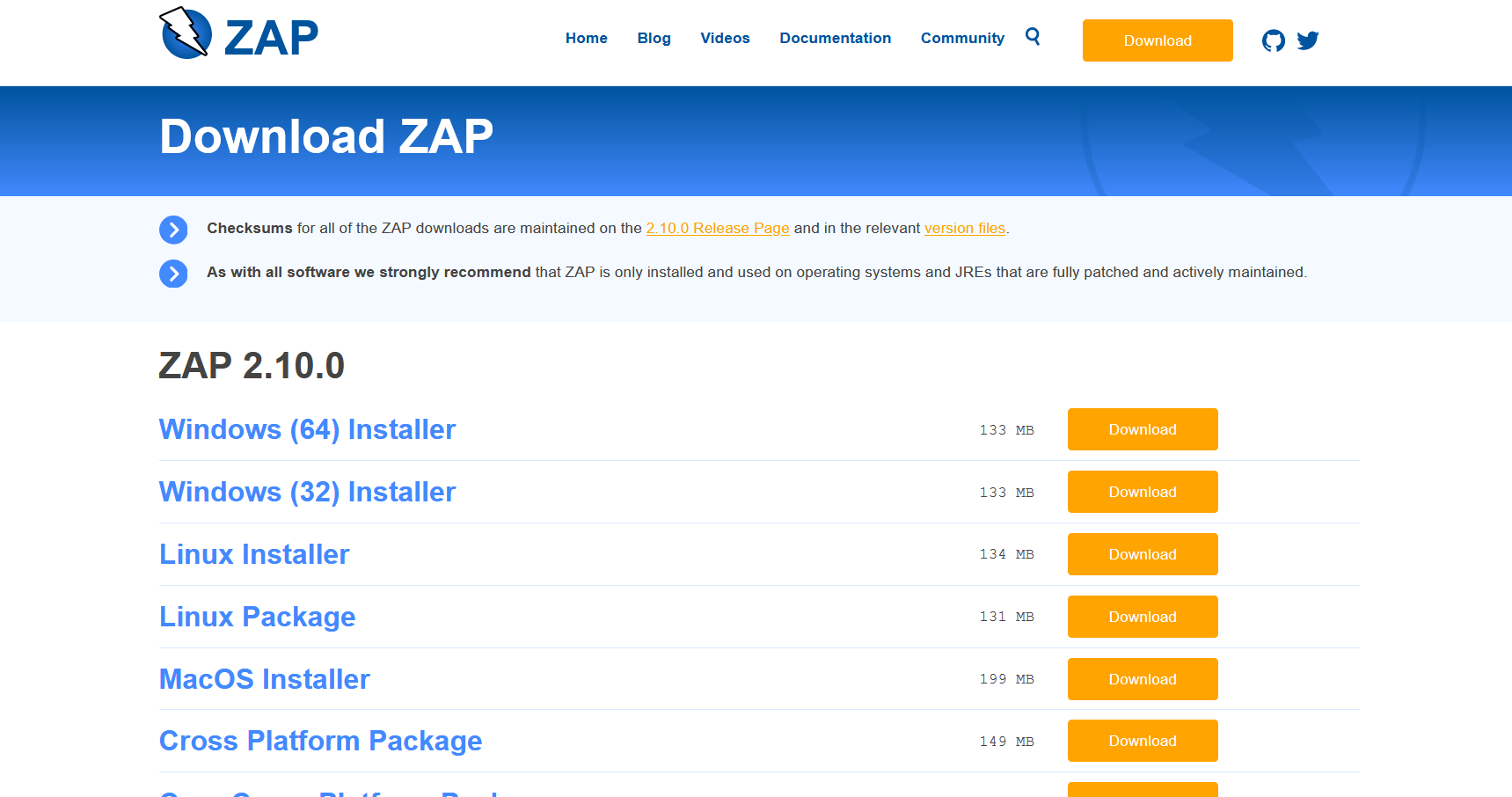This screenshot has width=1512, height=797.
Task: Open the Windows (64) Installer link
Action: [x=307, y=429]
